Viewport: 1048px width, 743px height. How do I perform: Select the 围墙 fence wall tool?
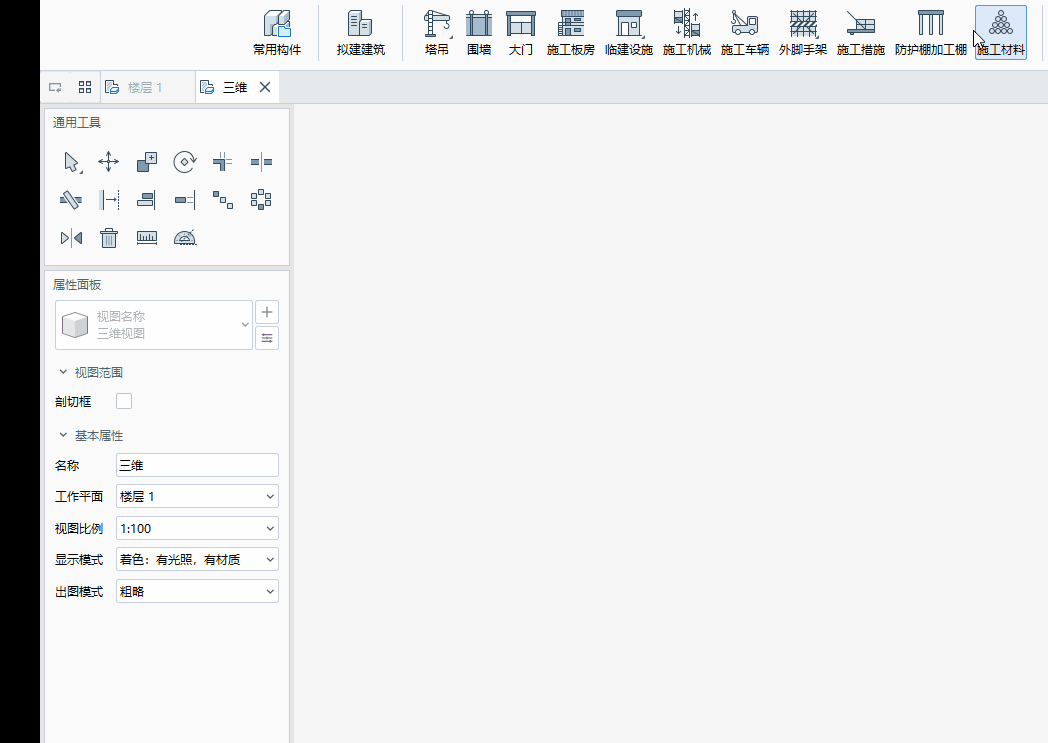tap(479, 32)
